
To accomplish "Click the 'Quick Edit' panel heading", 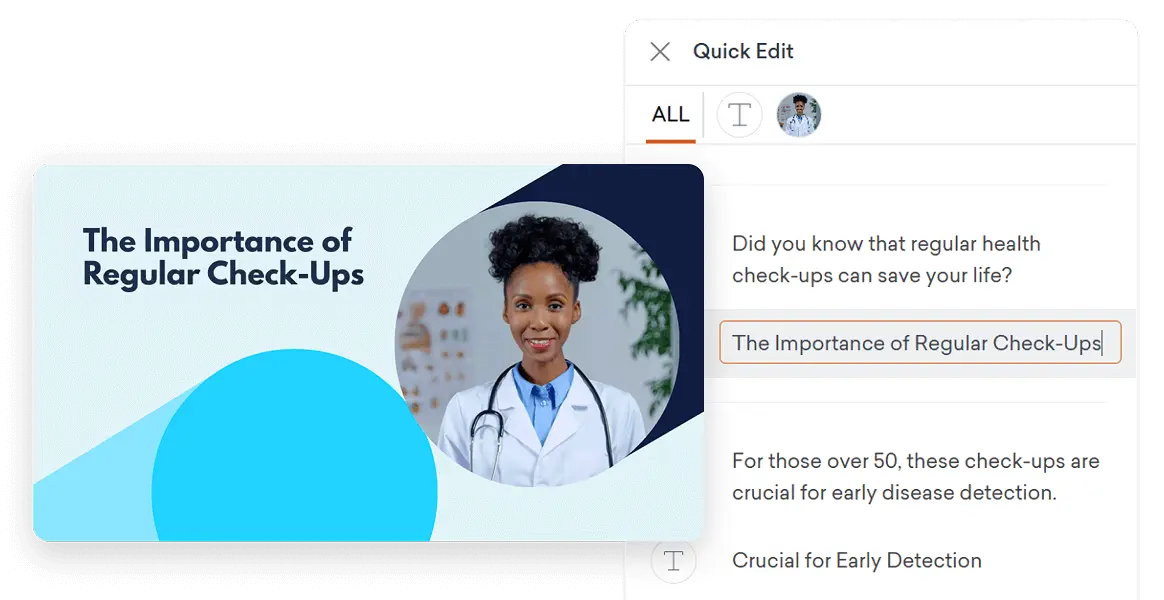I will tap(743, 51).
